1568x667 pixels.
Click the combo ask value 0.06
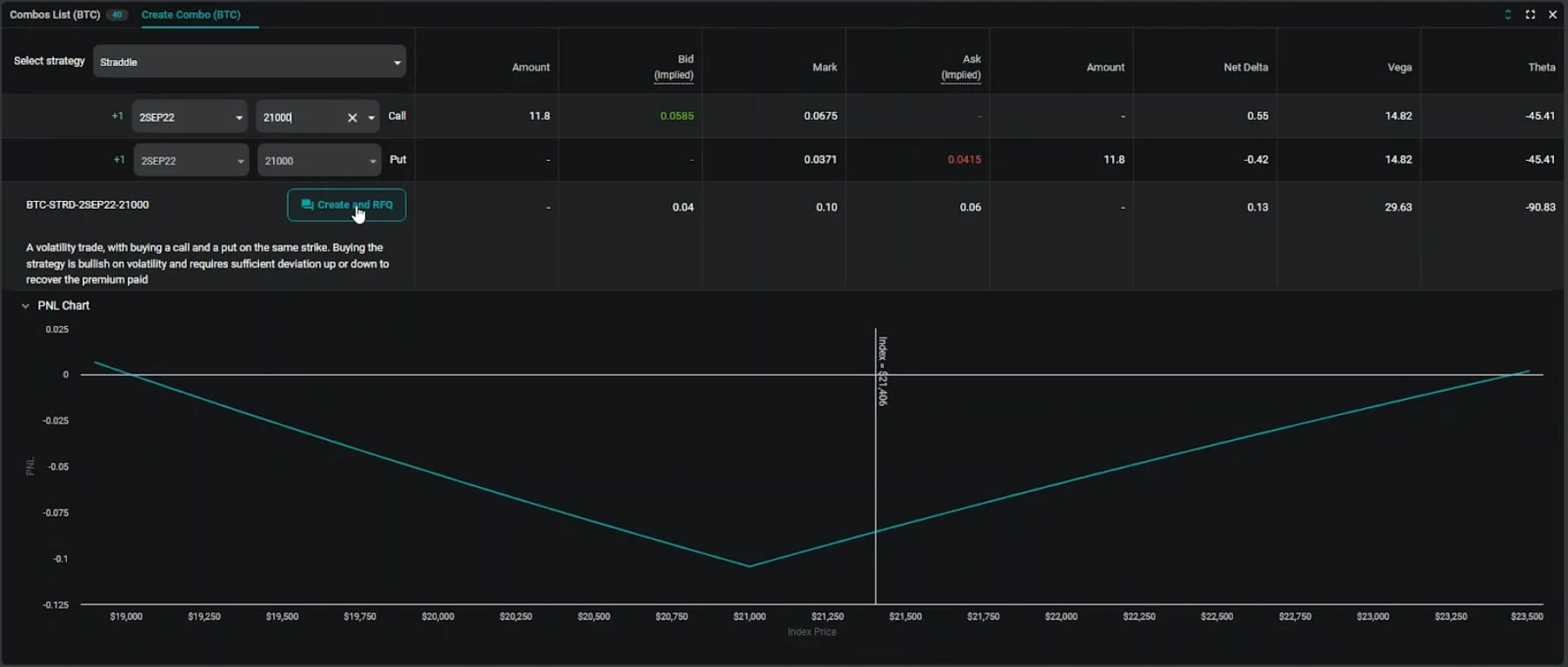pos(971,207)
